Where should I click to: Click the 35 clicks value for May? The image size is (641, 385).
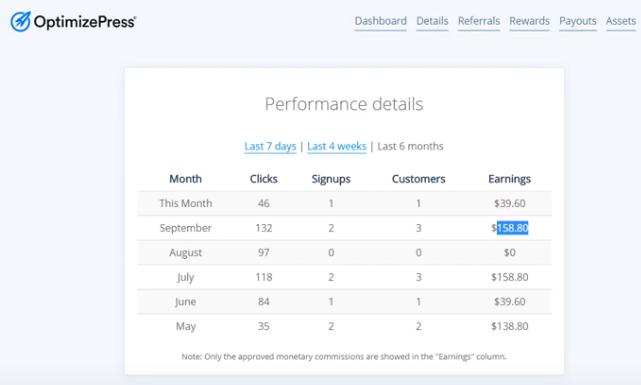(264, 326)
